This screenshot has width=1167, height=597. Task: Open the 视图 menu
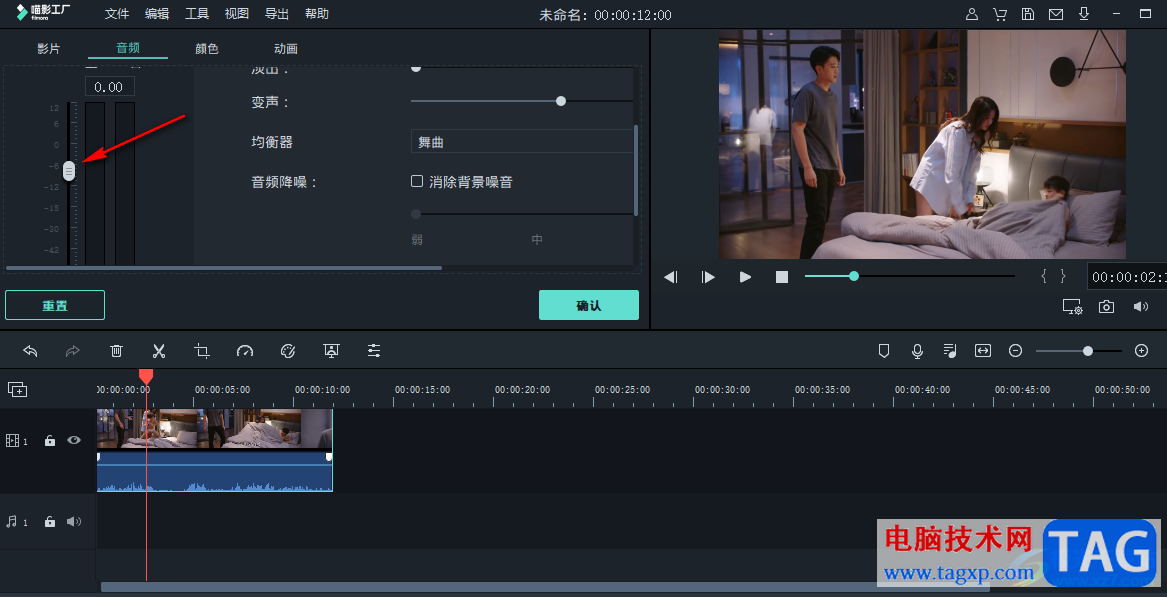pos(237,13)
